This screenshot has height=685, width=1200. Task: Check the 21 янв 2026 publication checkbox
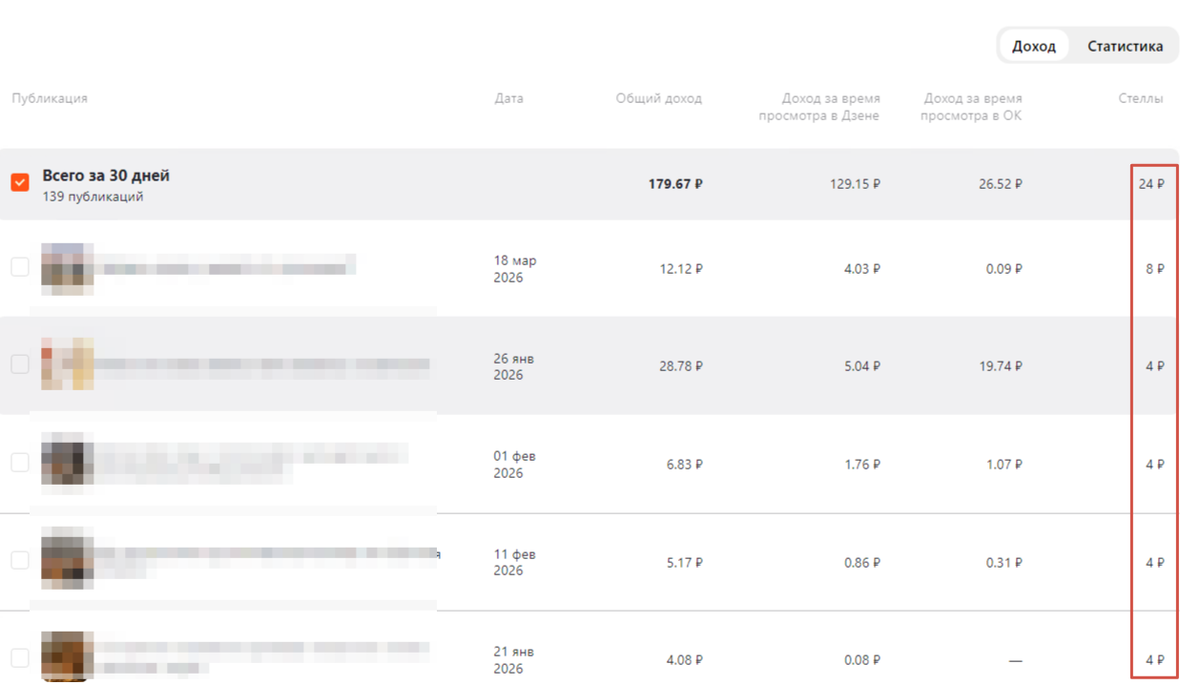point(20,658)
